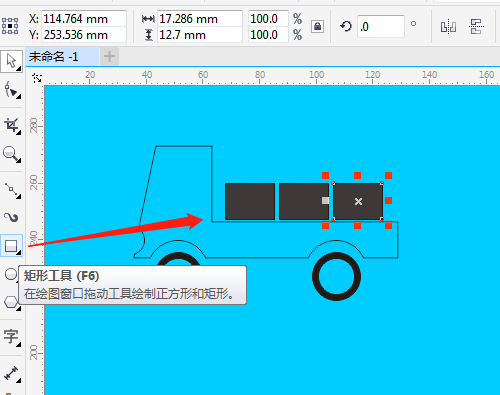Click the top-center red selection handle
This screenshot has height=395, width=500.
click(357, 175)
